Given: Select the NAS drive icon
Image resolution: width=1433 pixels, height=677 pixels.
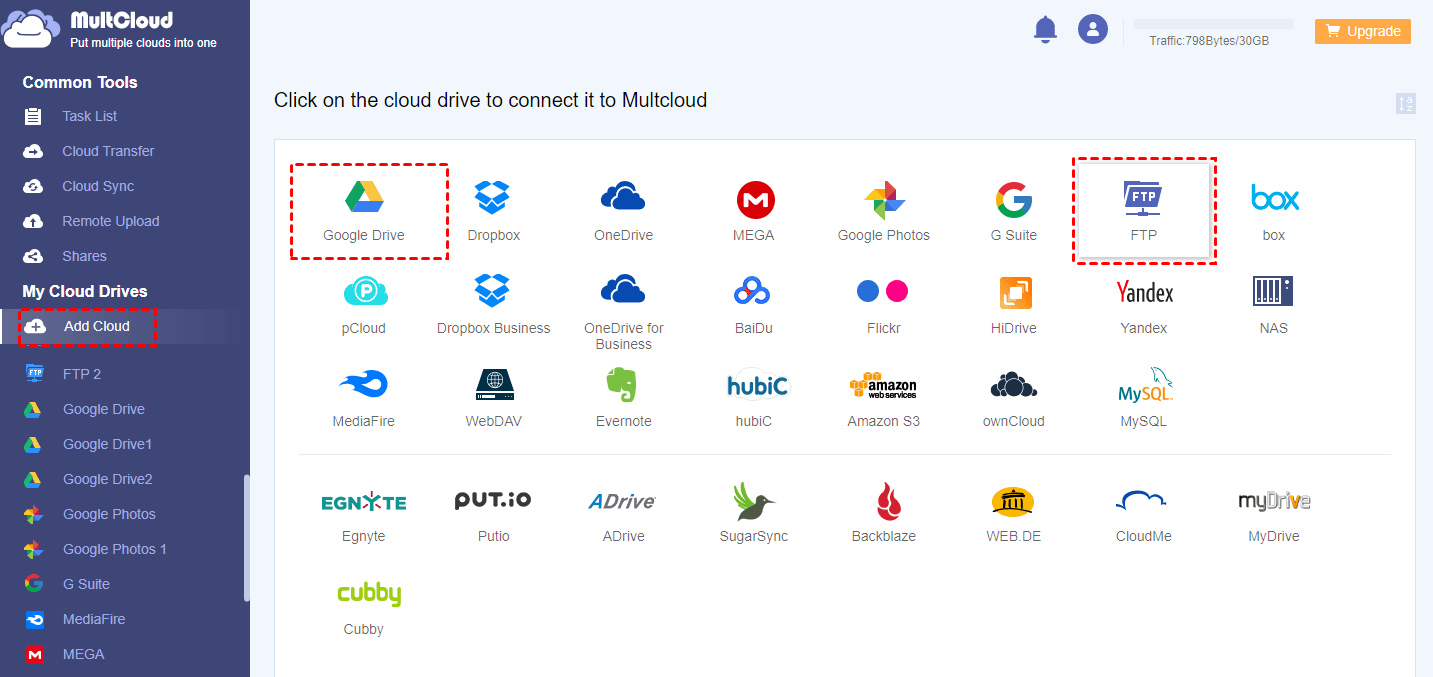Looking at the screenshot, I should 1273,291.
